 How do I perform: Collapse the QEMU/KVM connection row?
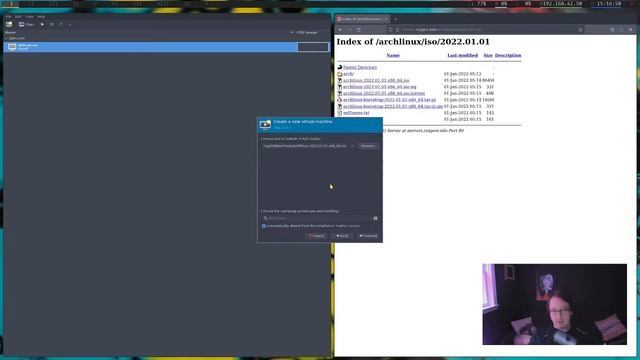pyautogui.click(x=6, y=38)
